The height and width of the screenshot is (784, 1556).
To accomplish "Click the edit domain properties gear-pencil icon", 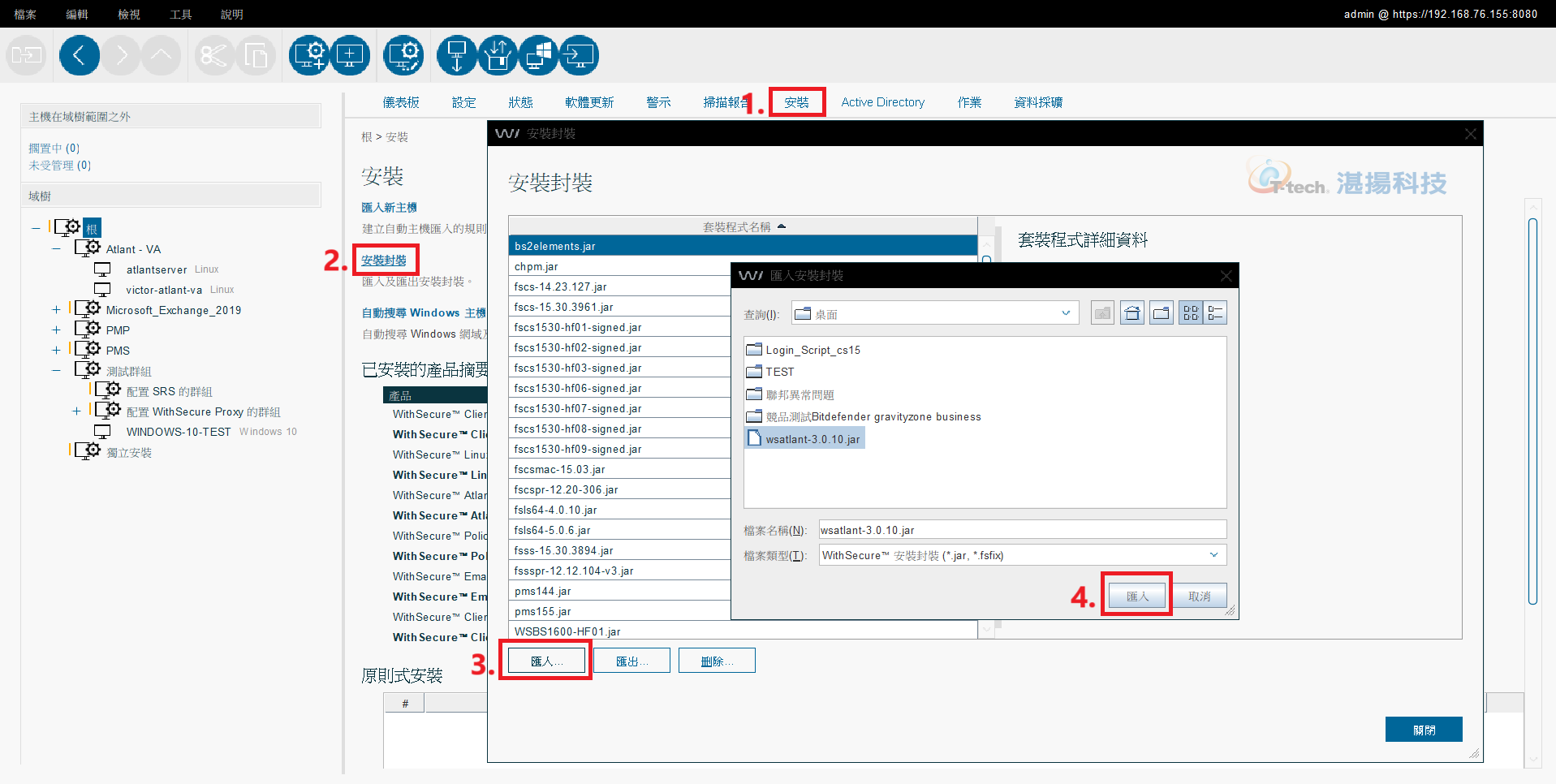I will (x=403, y=55).
